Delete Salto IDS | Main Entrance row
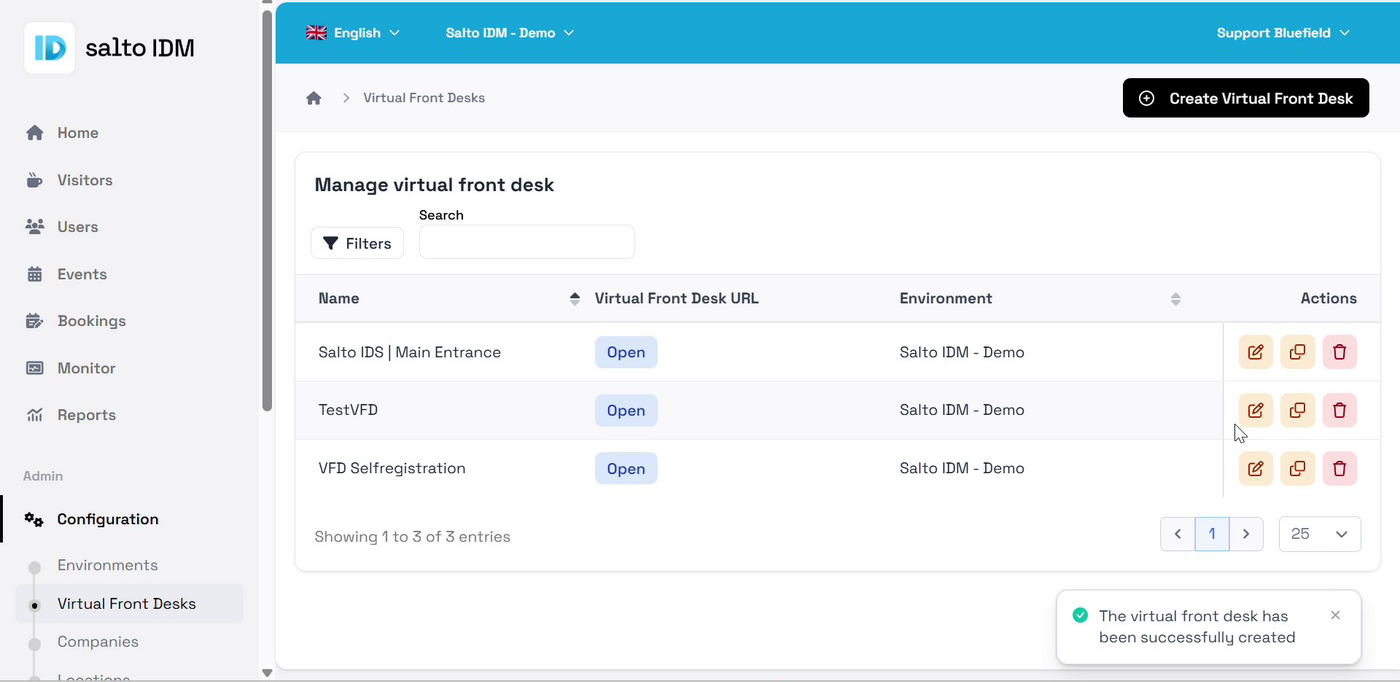The image size is (1400, 682). point(1340,352)
